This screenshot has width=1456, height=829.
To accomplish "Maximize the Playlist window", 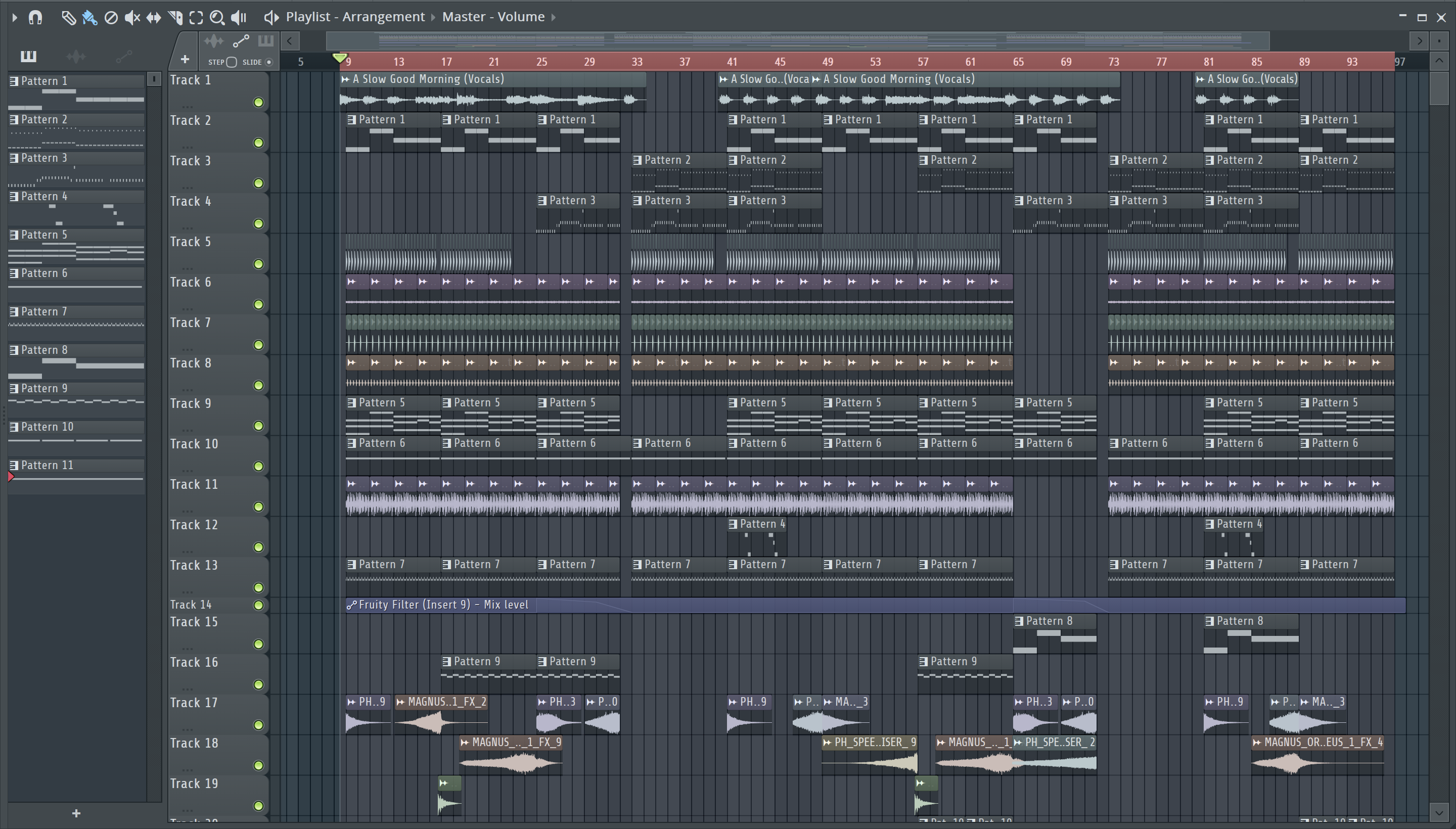I will click(1422, 18).
